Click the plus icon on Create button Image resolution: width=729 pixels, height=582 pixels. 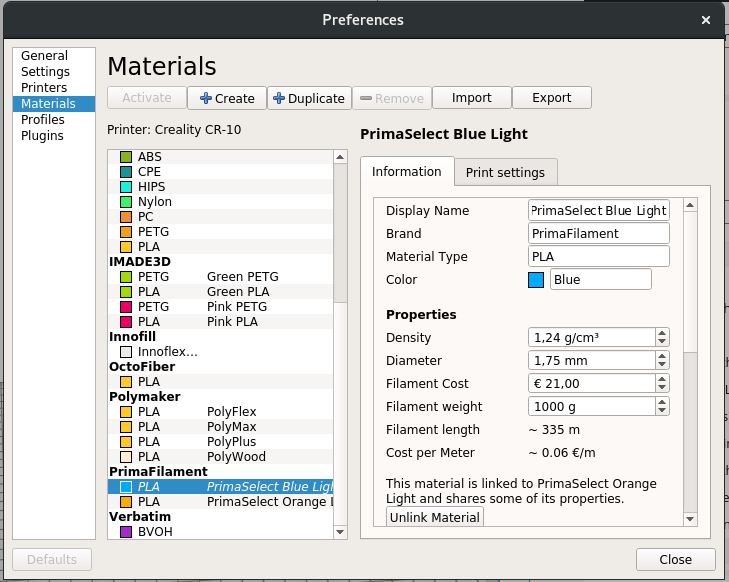(206, 98)
